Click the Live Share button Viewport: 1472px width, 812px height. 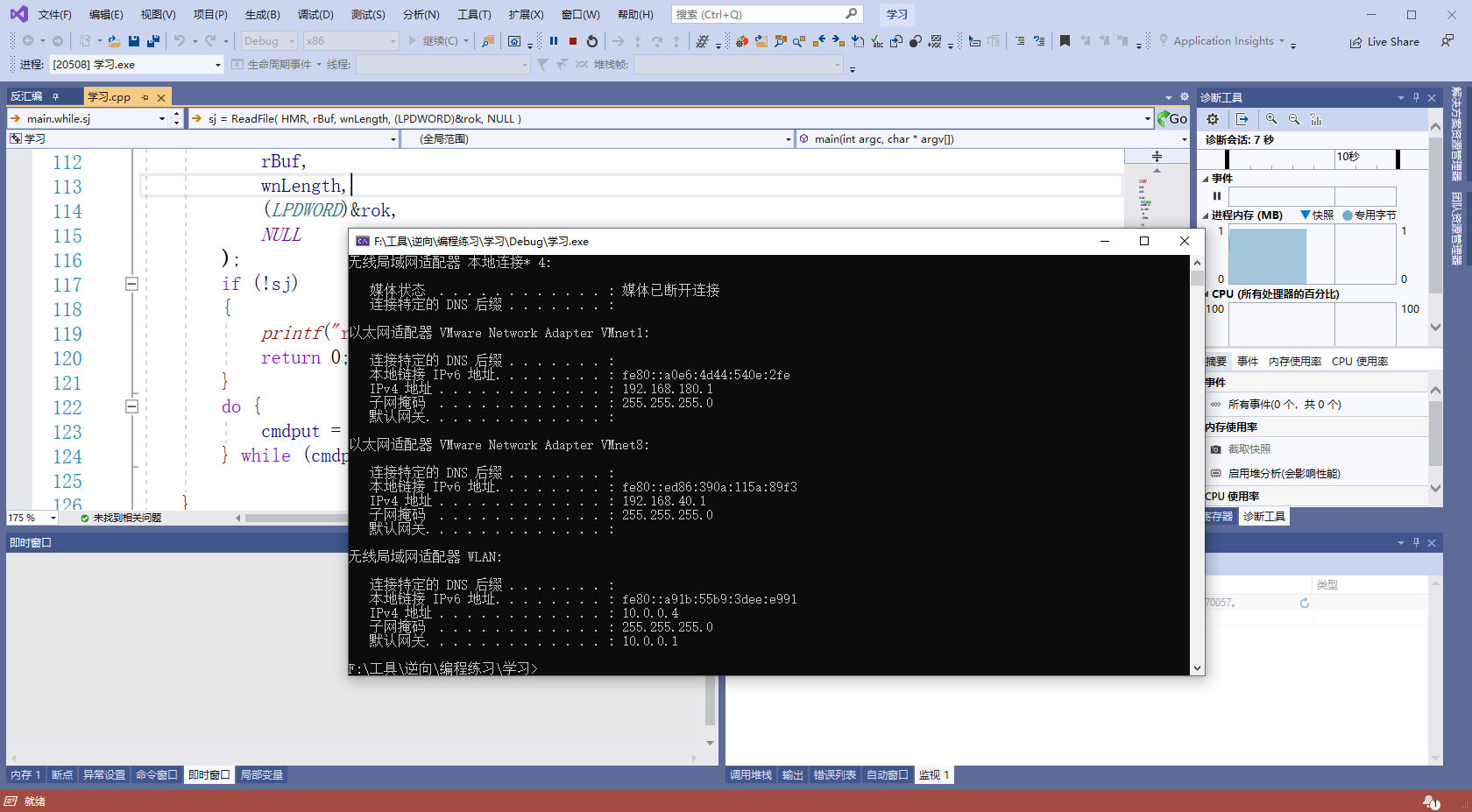coord(1384,41)
